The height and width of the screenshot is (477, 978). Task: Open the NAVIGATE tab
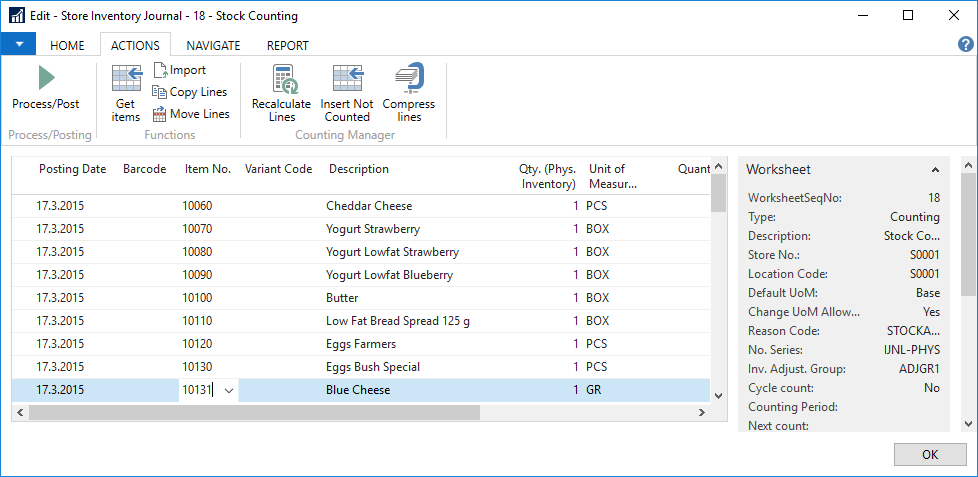pos(213,45)
